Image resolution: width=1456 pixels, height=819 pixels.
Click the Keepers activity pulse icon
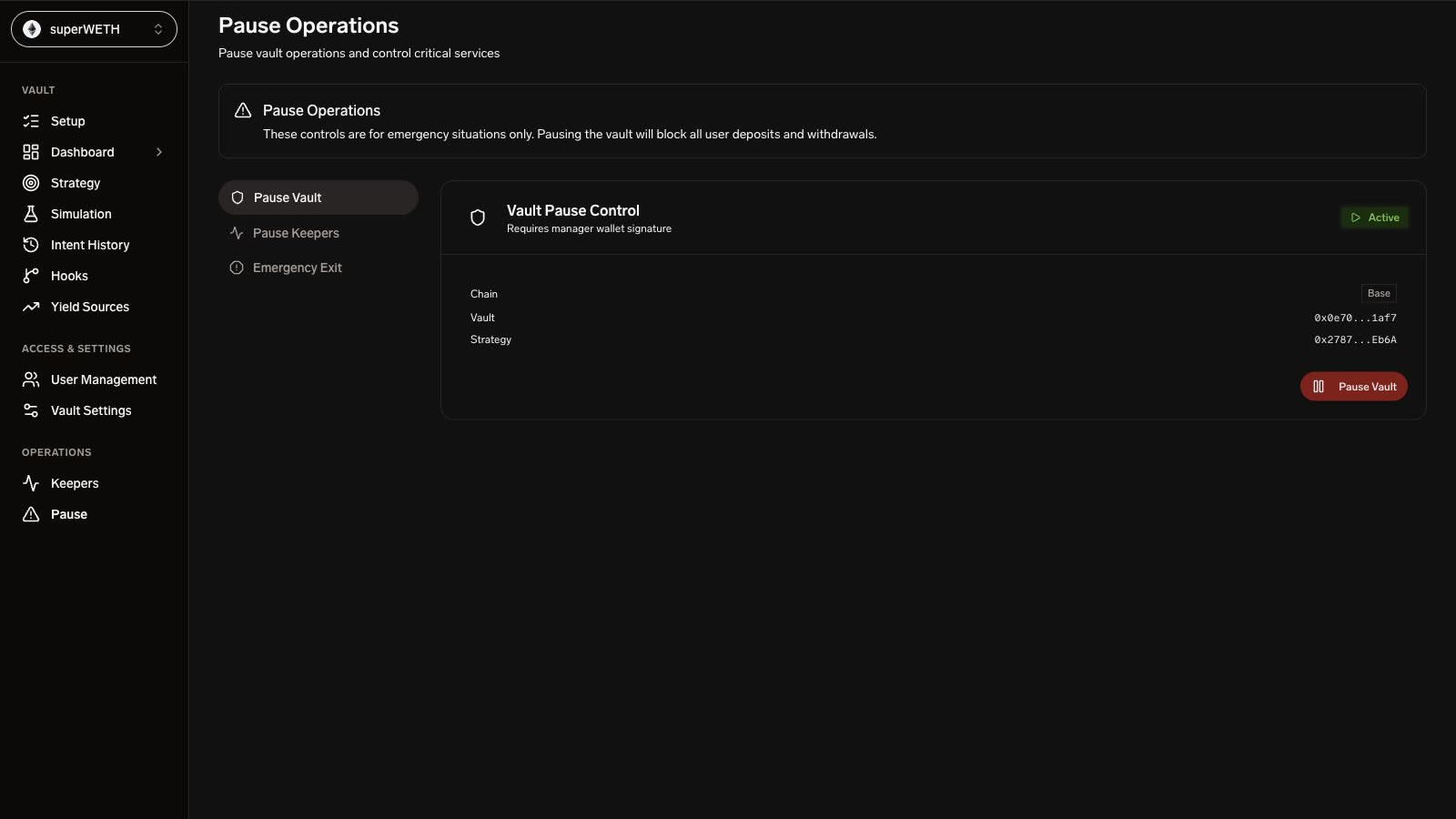(31, 483)
